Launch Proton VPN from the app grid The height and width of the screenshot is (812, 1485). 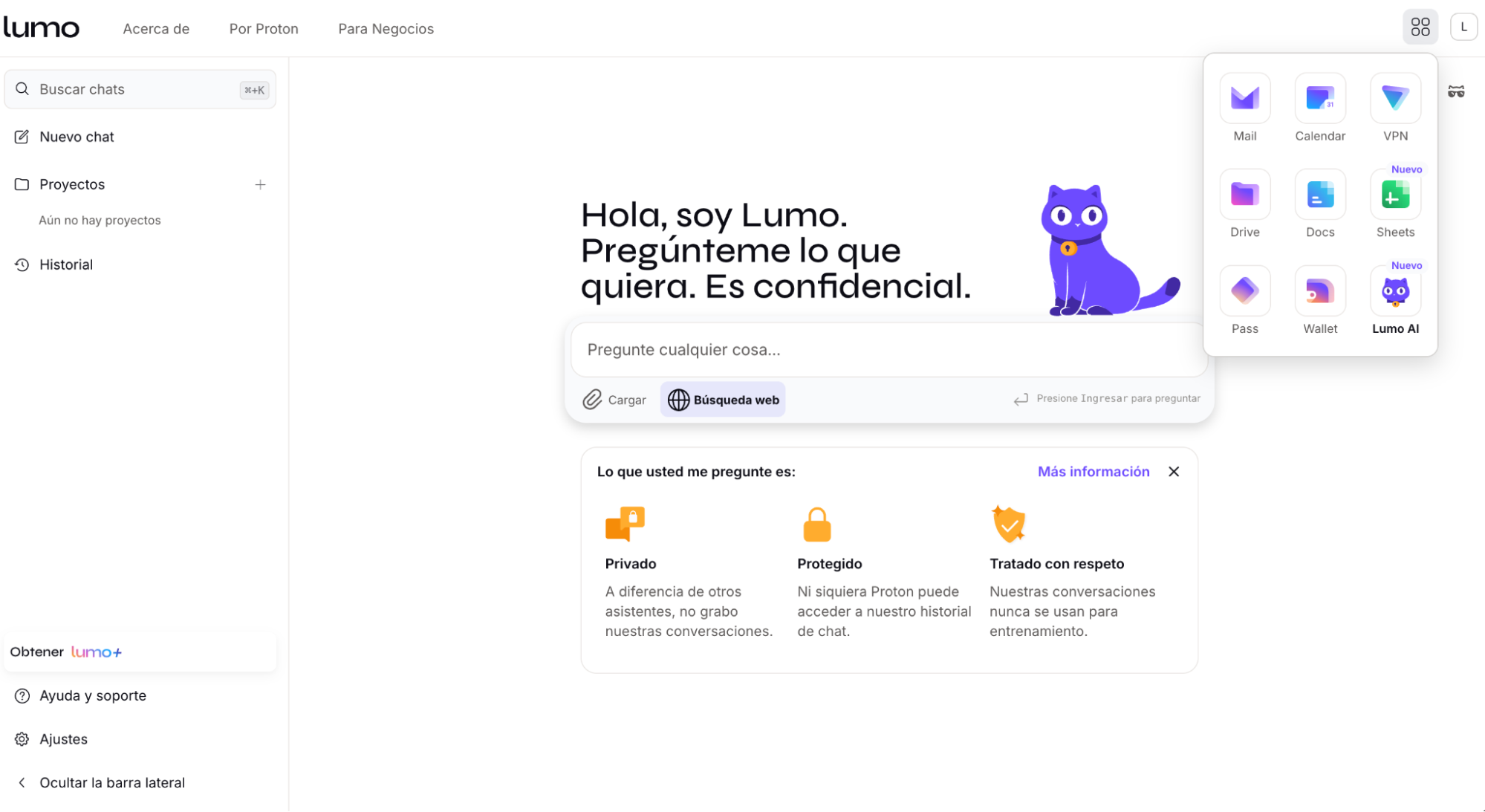pyautogui.click(x=1395, y=99)
